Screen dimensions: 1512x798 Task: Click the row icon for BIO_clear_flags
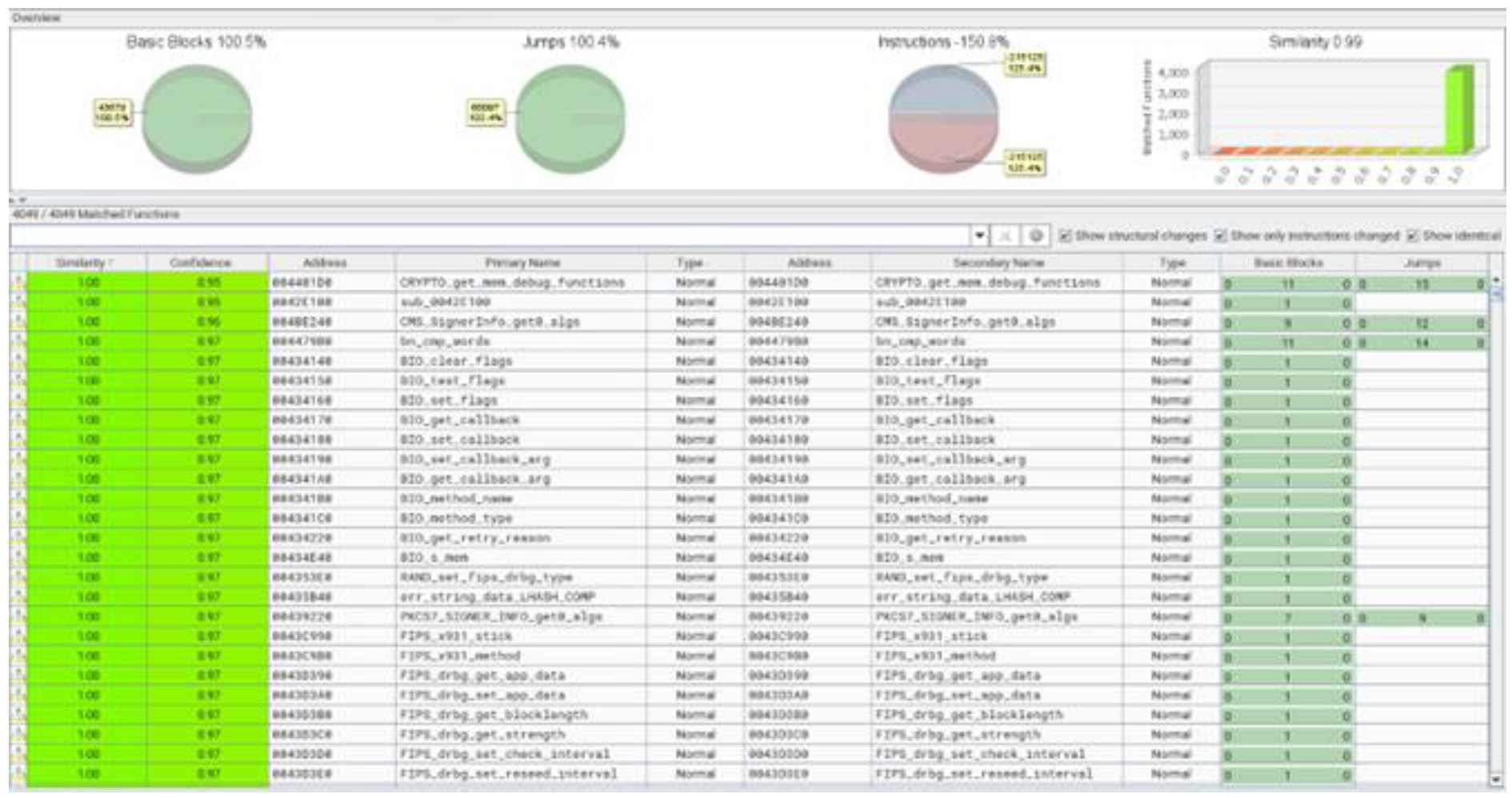click(x=18, y=362)
